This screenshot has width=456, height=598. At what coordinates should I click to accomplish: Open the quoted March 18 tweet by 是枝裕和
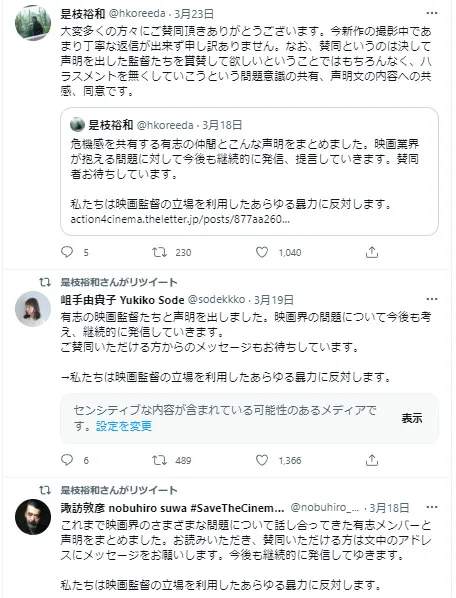249,171
